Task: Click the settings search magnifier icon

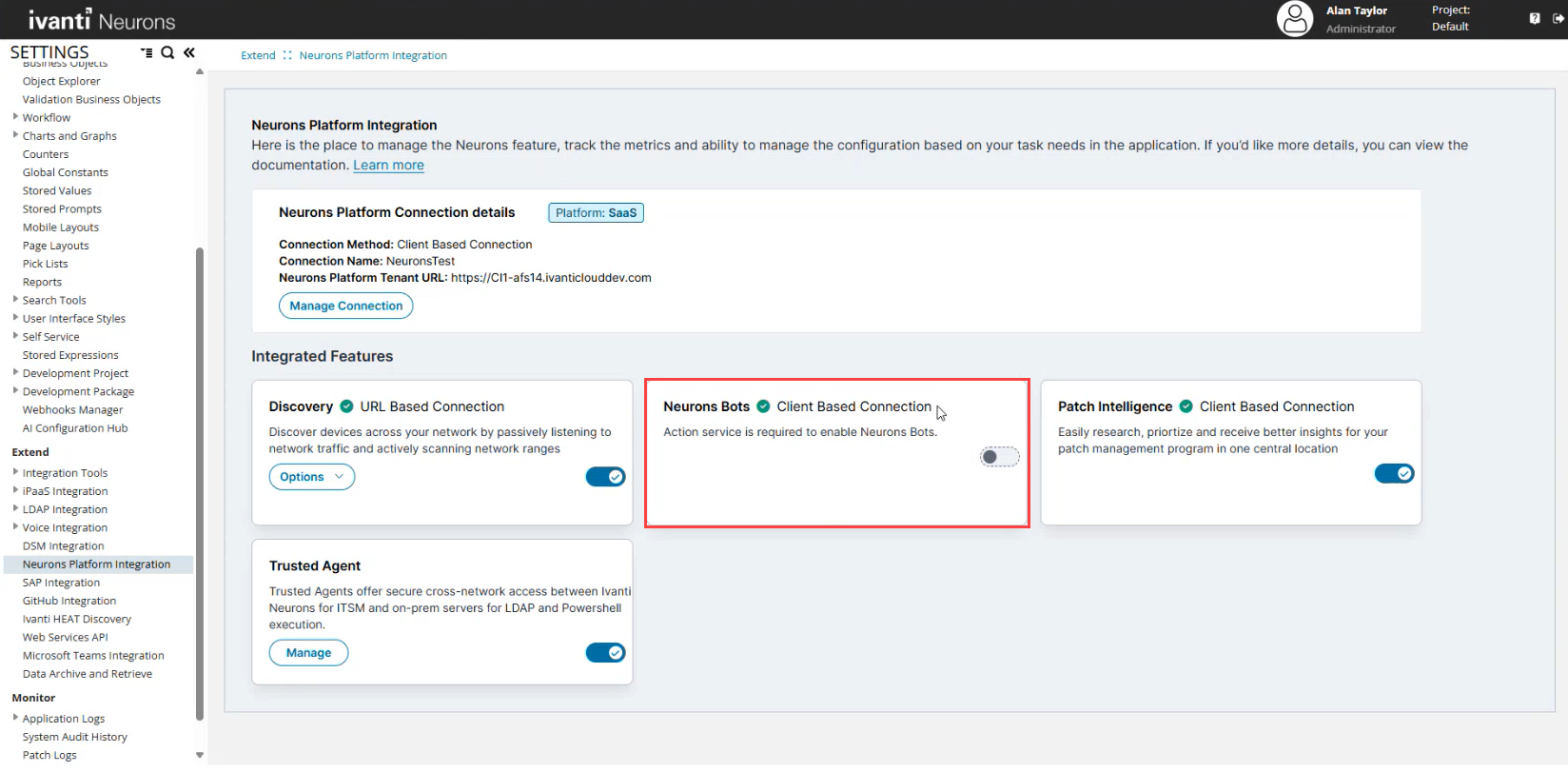Action: (x=167, y=52)
